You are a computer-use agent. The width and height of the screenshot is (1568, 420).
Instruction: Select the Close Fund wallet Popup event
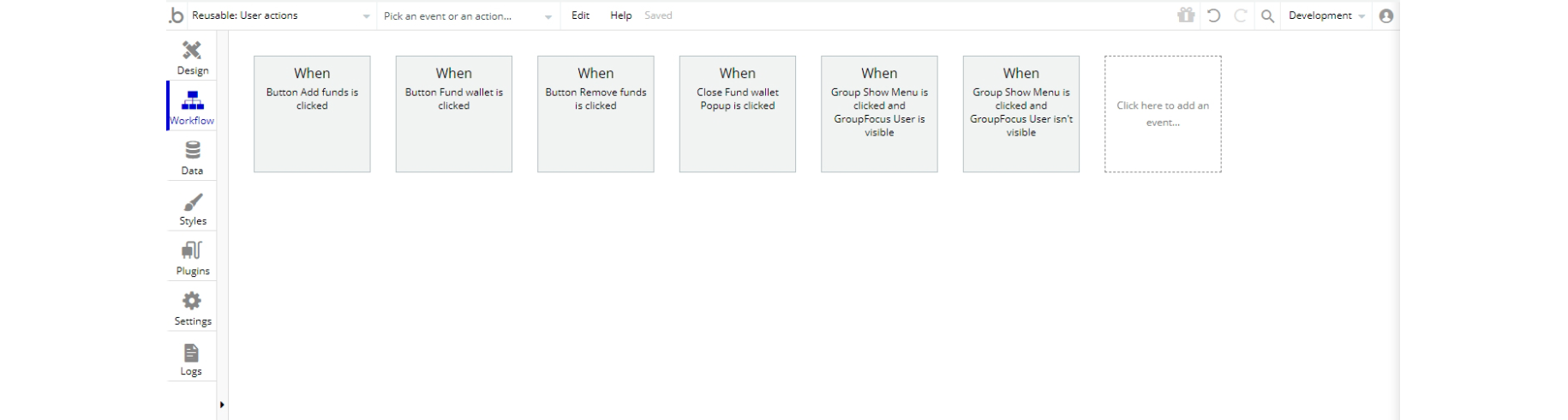coord(737,114)
